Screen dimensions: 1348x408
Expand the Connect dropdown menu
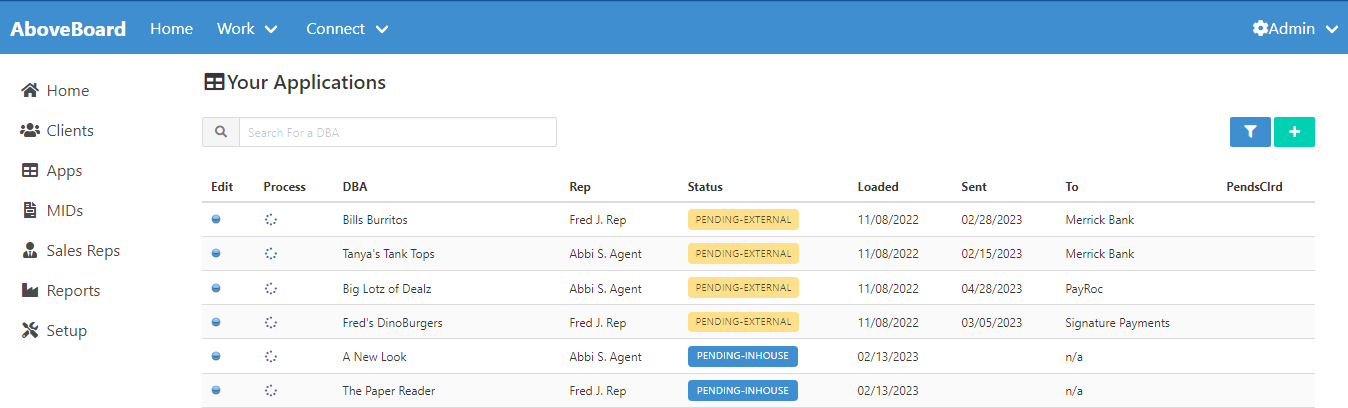click(347, 29)
